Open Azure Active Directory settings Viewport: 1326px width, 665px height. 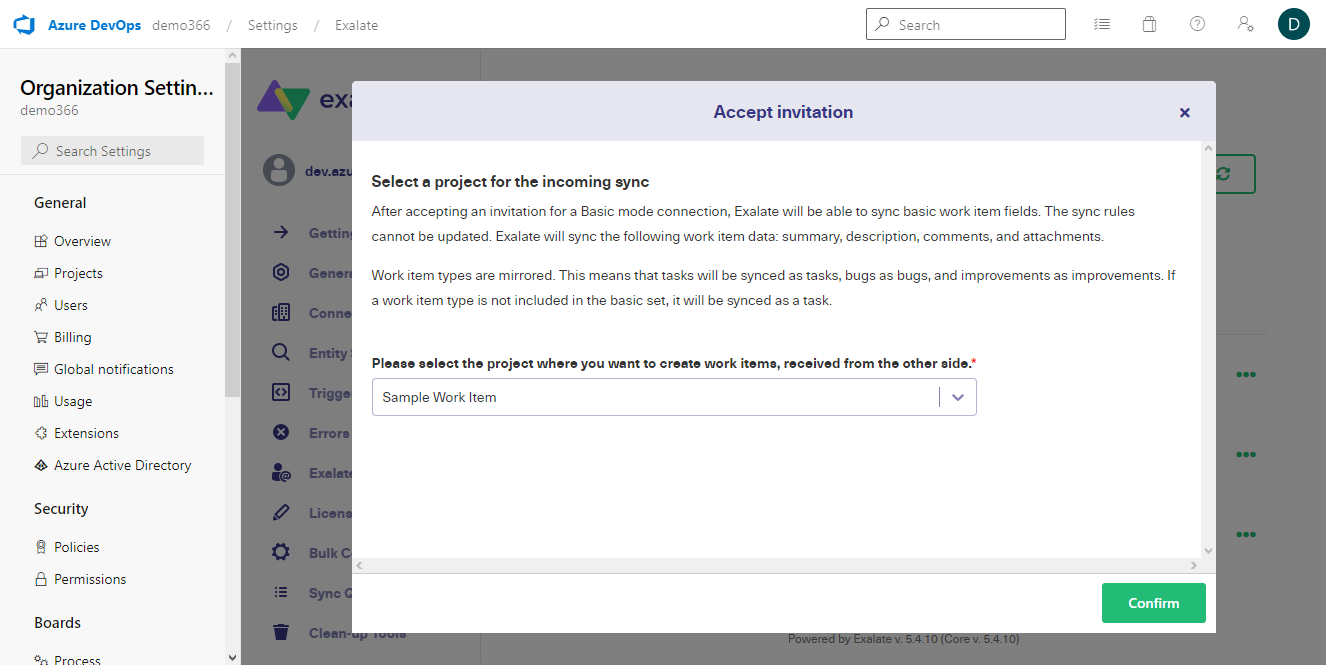123,465
